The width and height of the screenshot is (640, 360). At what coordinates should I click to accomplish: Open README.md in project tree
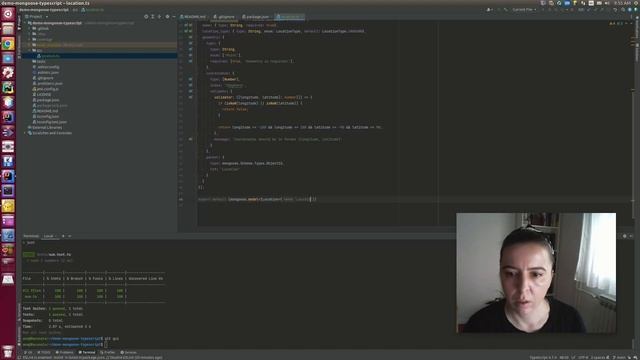(47, 111)
